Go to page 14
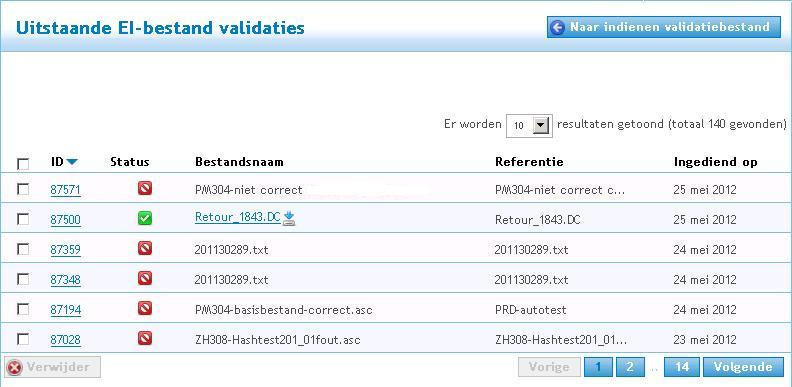The width and height of the screenshot is (792, 387). tap(682, 367)
